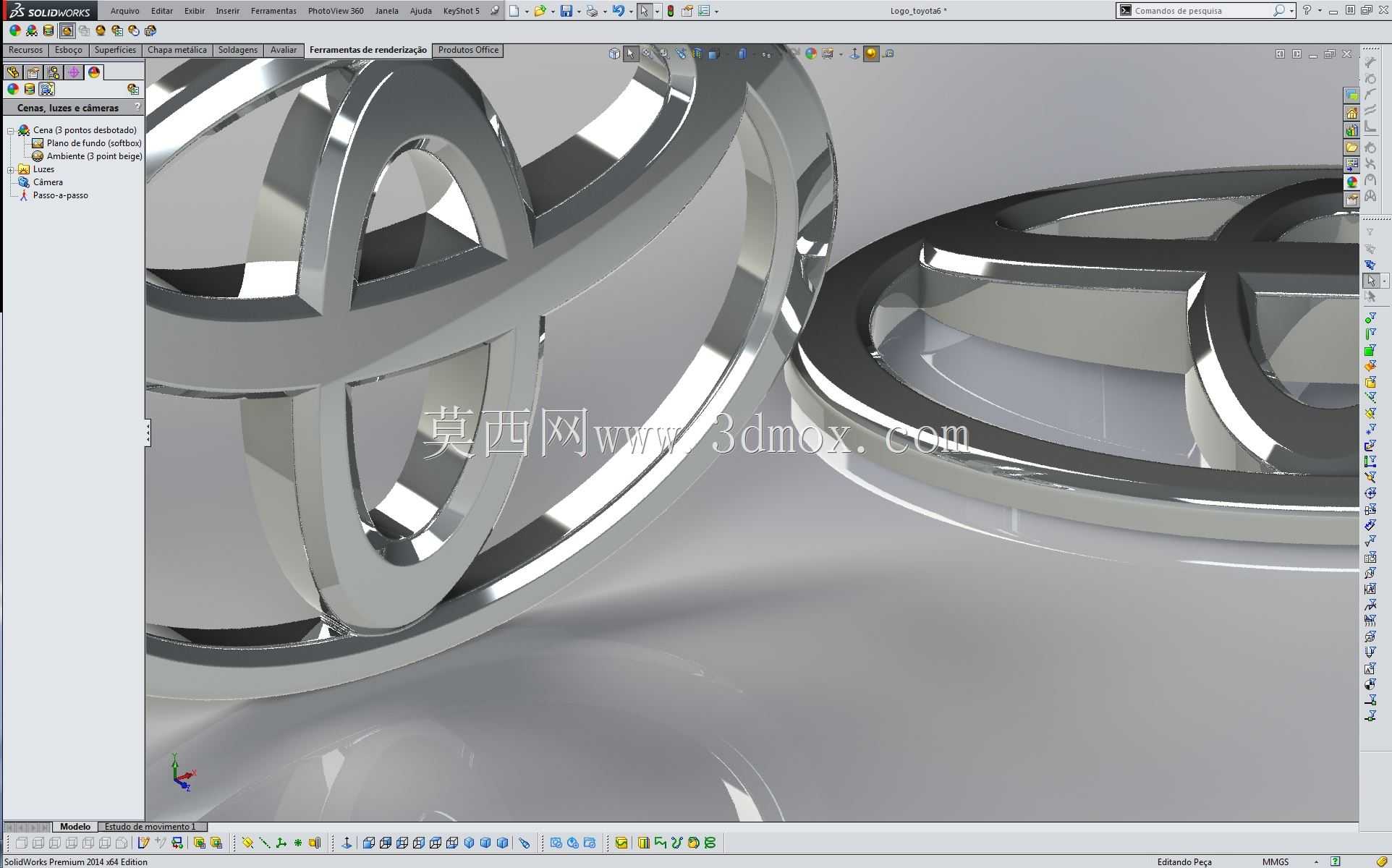This screenshot has height=868, width=1392.
Task: Click the Rebuild traffic light icon
Action: pos(671,11)
